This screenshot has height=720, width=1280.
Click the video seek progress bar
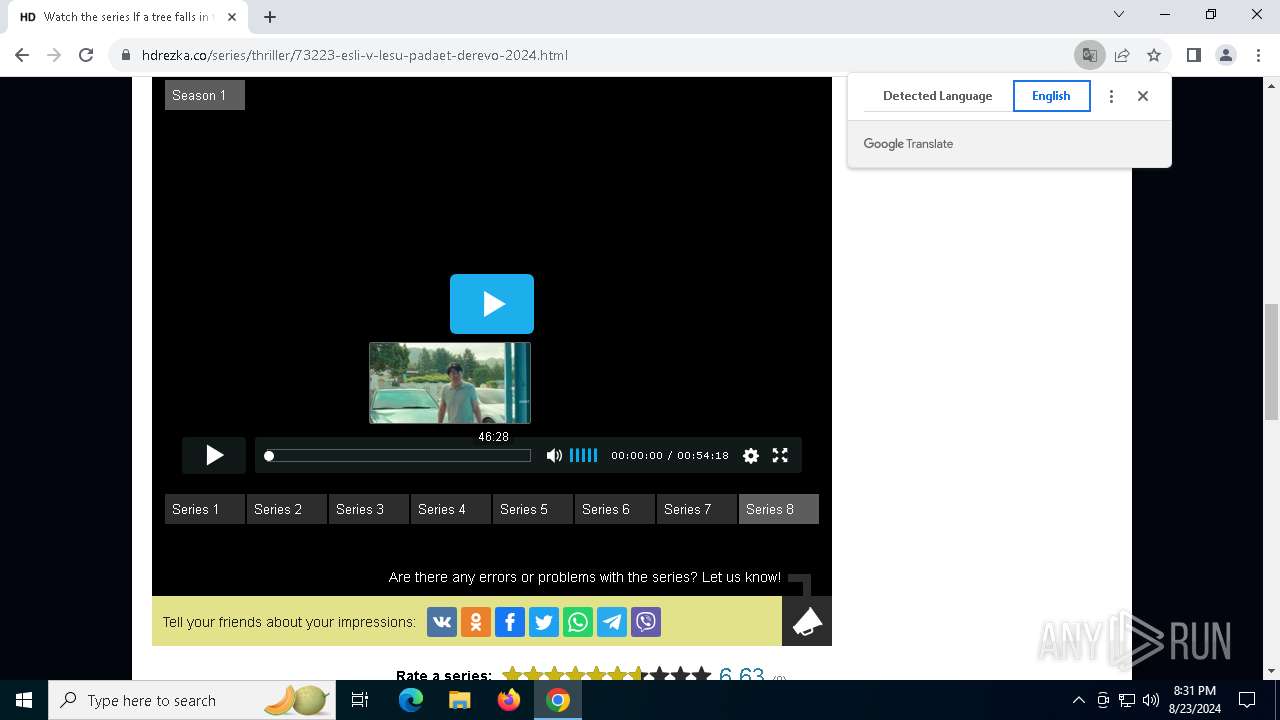[398, 456]
